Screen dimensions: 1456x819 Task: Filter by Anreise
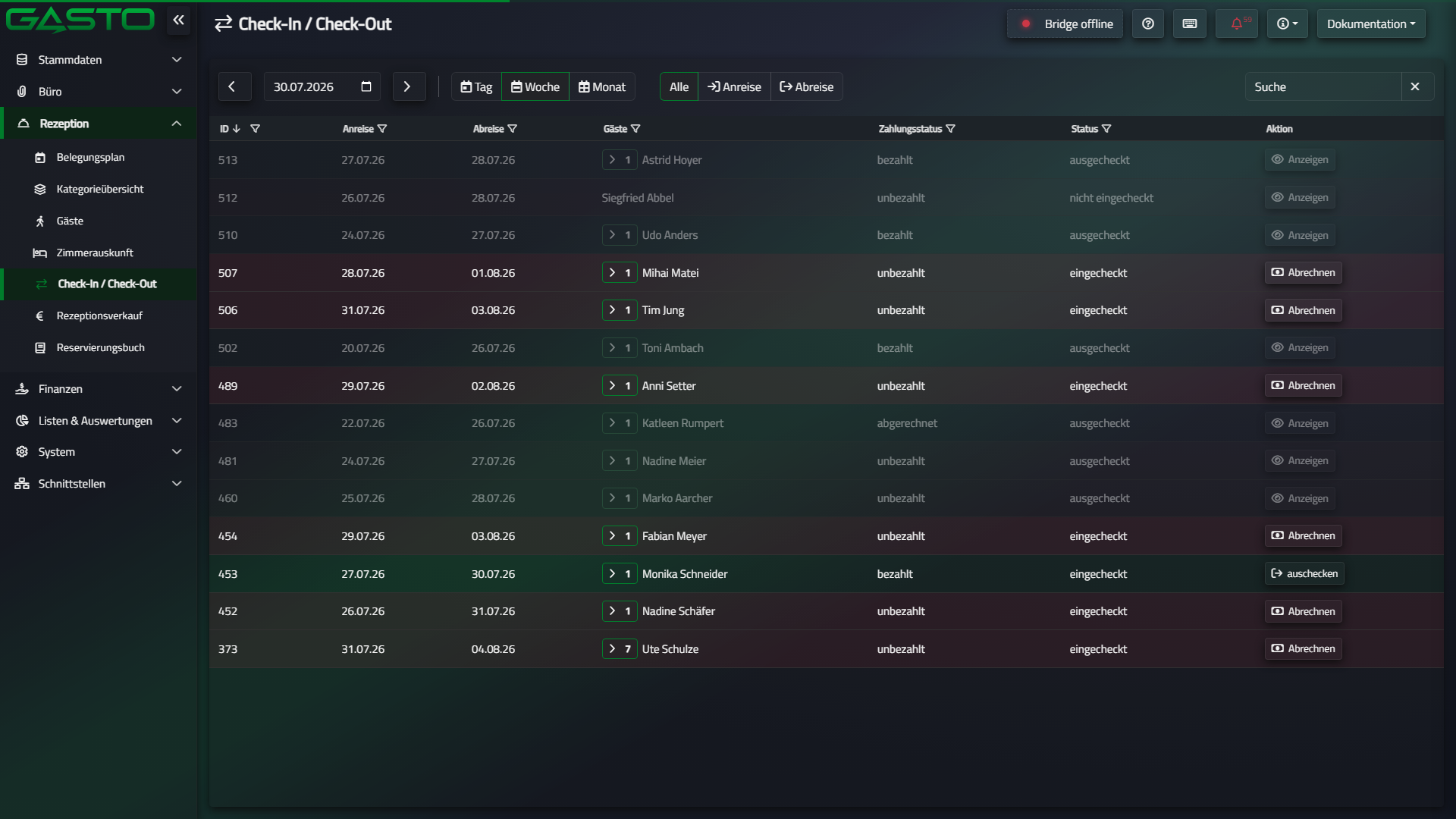pos(734,86)
